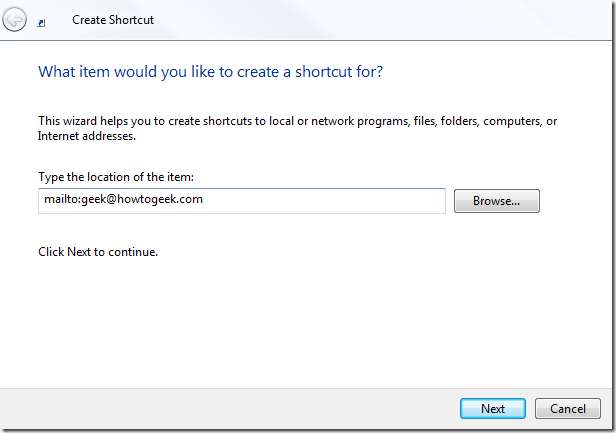Click the Create Shortcut window title

tap(113, 19)
